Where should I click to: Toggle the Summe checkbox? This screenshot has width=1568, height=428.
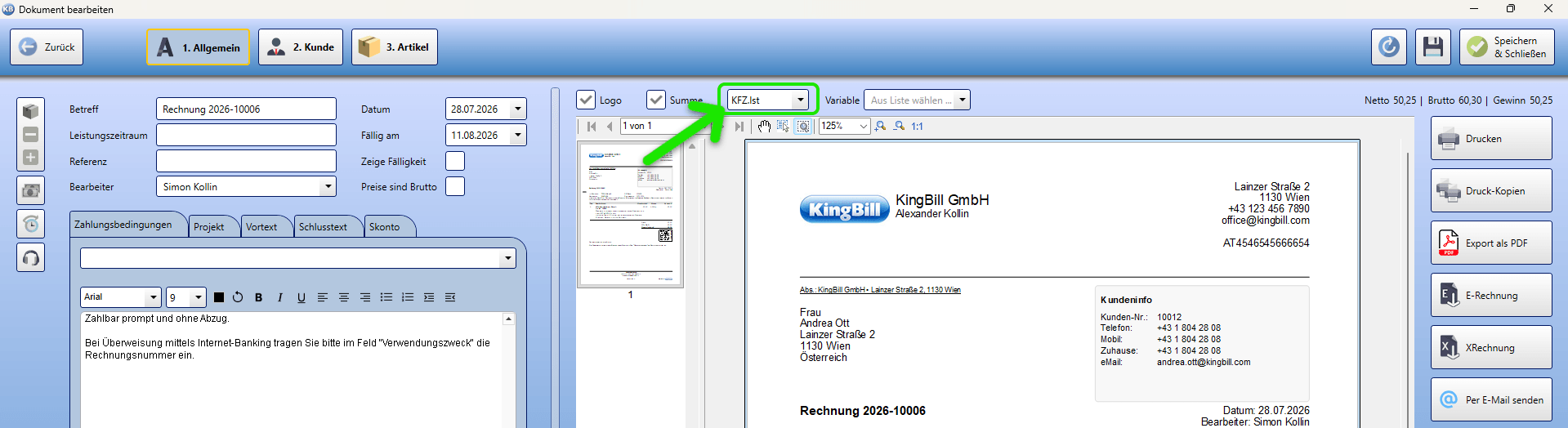(x=656, y=100)
